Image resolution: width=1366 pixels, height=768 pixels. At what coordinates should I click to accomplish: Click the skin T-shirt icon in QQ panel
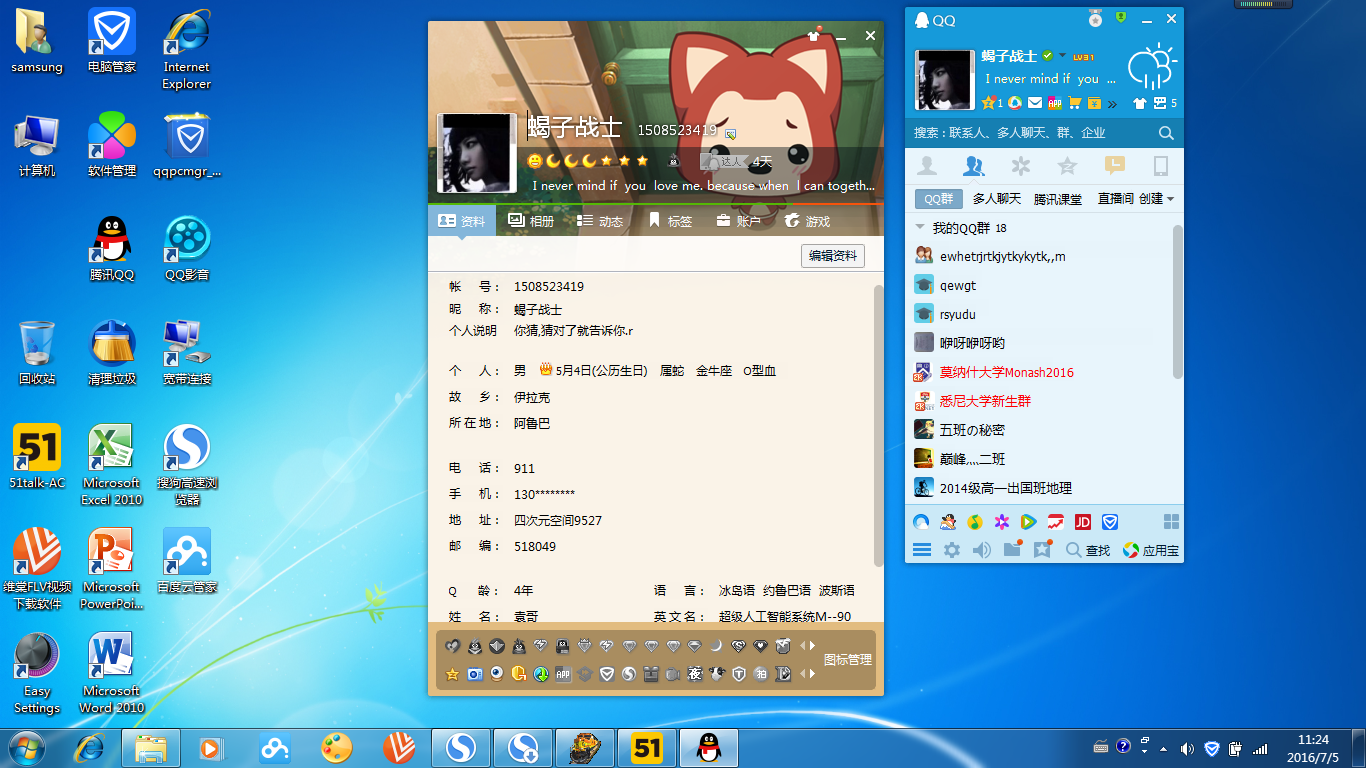(x=1140, y=103)
